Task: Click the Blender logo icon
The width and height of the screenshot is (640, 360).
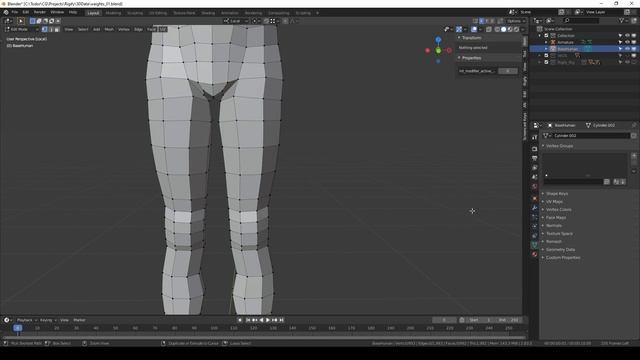Action: (x=6, y=12)
